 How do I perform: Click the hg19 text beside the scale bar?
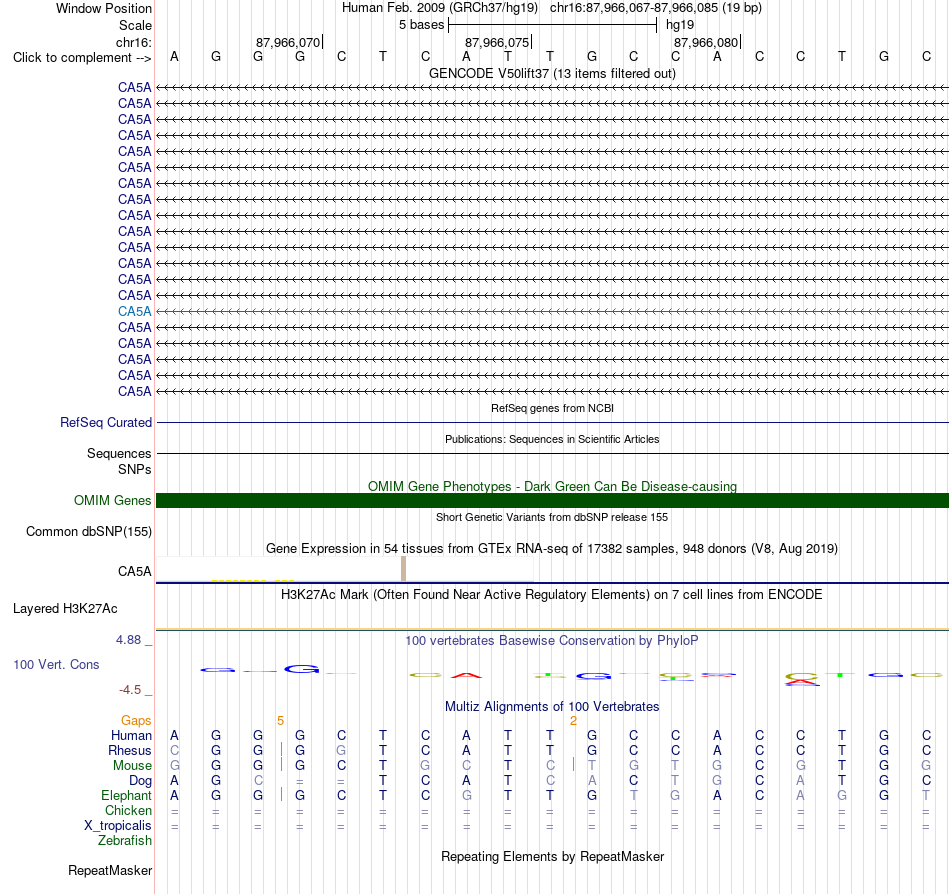coord(680,25)
